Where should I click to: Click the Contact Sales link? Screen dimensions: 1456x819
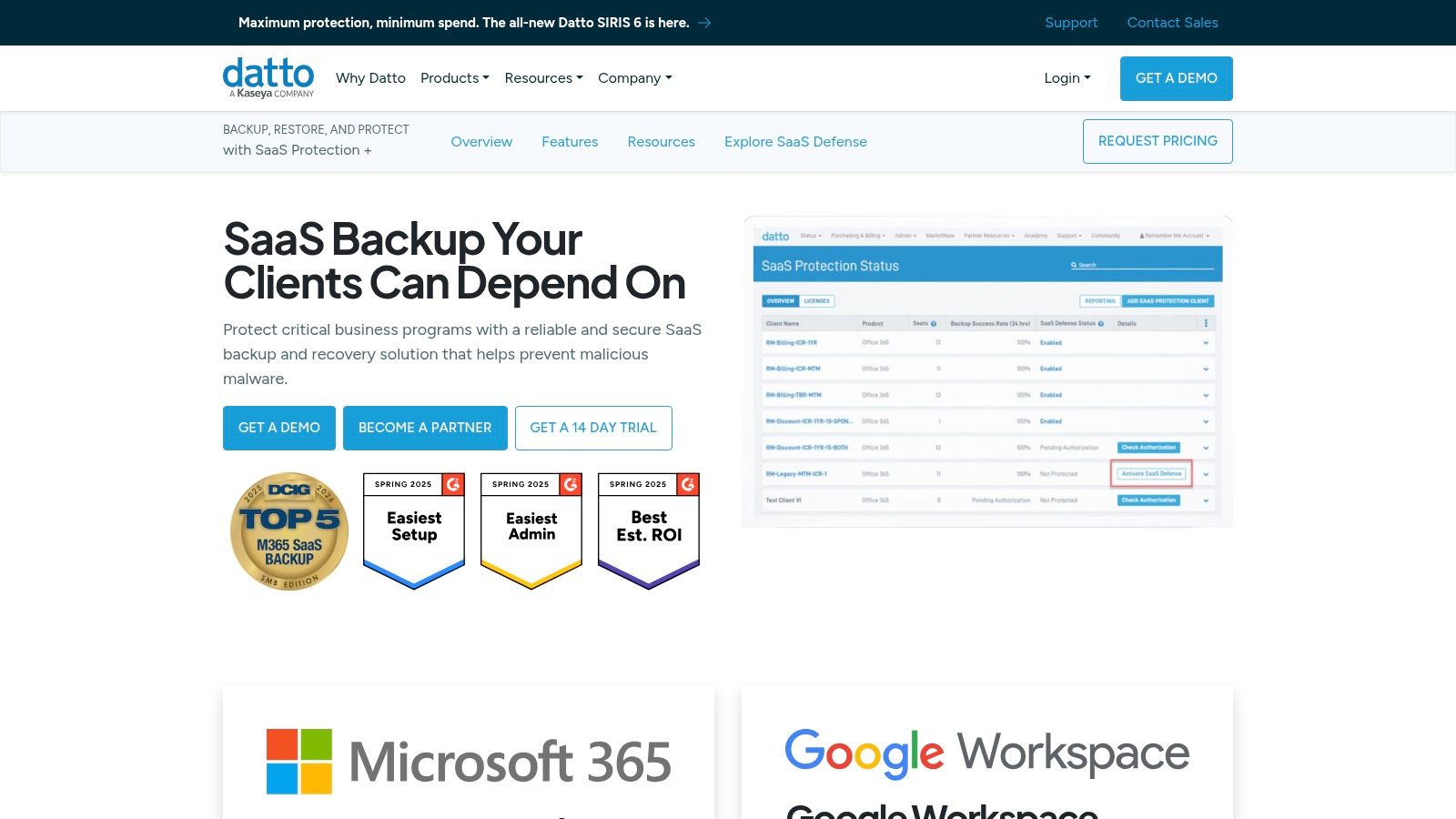[x=1172, y=23]
